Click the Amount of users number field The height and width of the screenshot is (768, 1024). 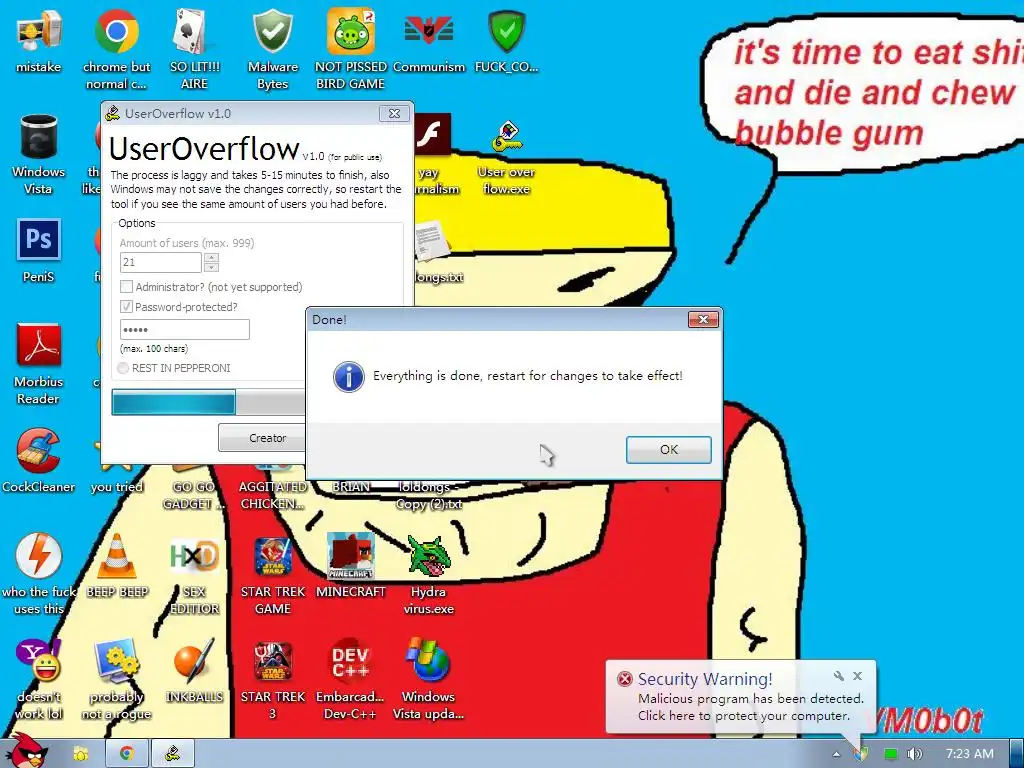161,263
